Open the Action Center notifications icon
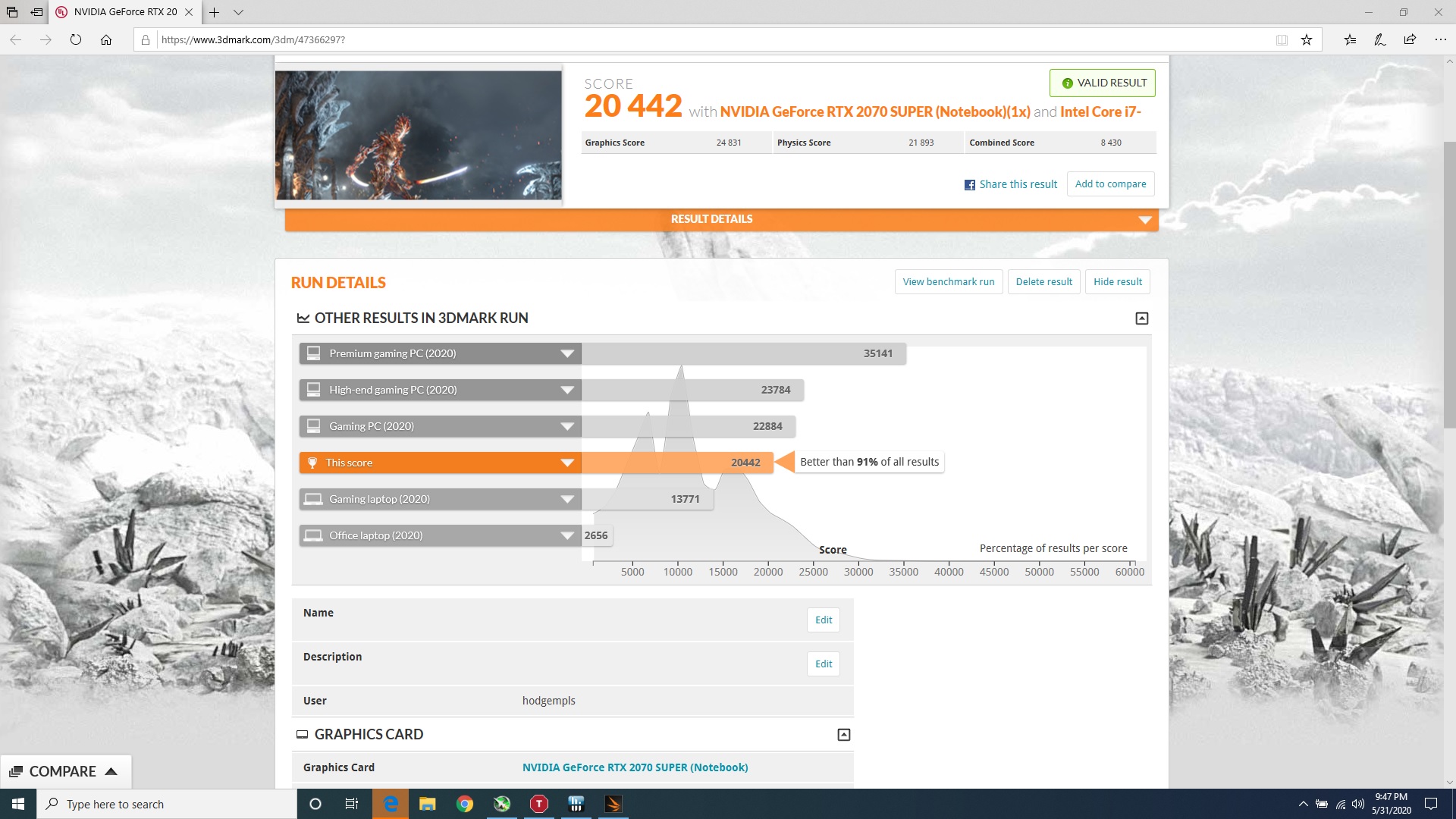Viewport: 1456px width, 819px height. [1431, 804]
